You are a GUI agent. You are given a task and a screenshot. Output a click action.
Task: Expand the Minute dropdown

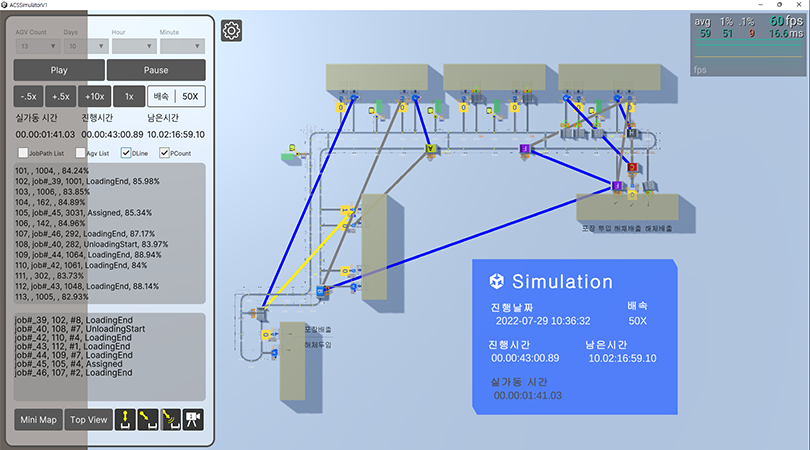(x=181, y=46)
